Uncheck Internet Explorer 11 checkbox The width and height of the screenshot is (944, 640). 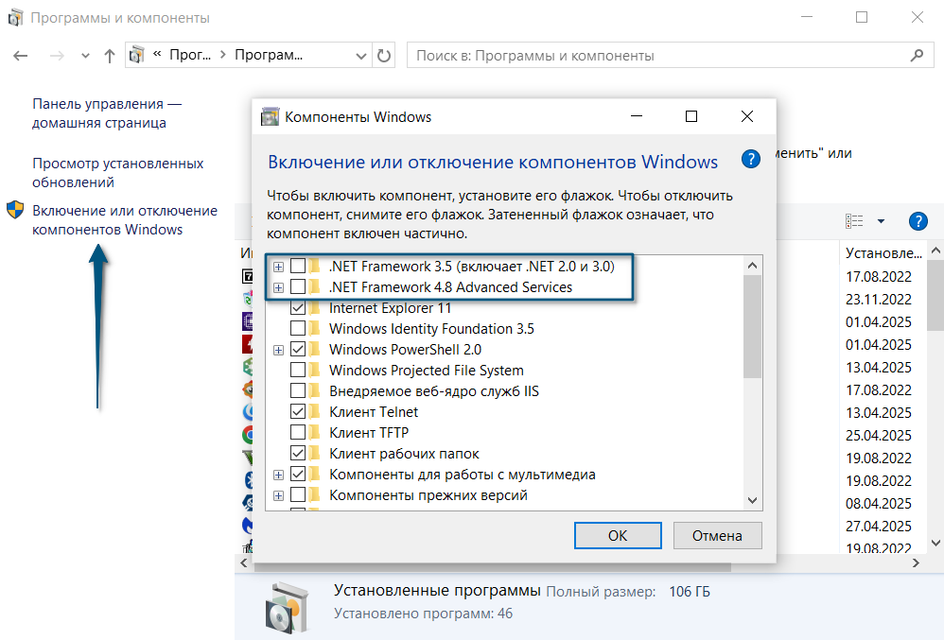coord(297,308)
